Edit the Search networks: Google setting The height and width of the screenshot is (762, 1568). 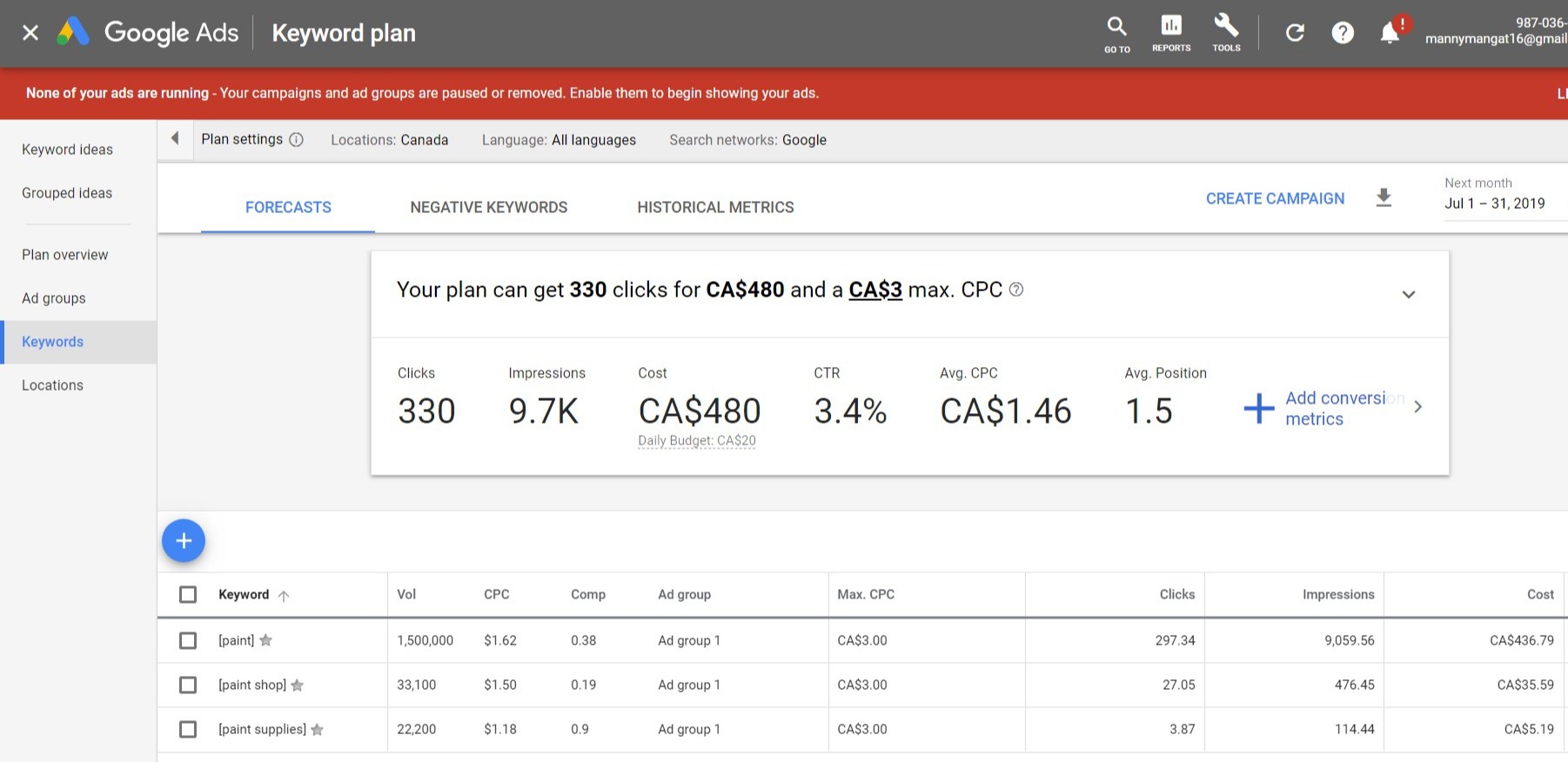coord(747,140)
